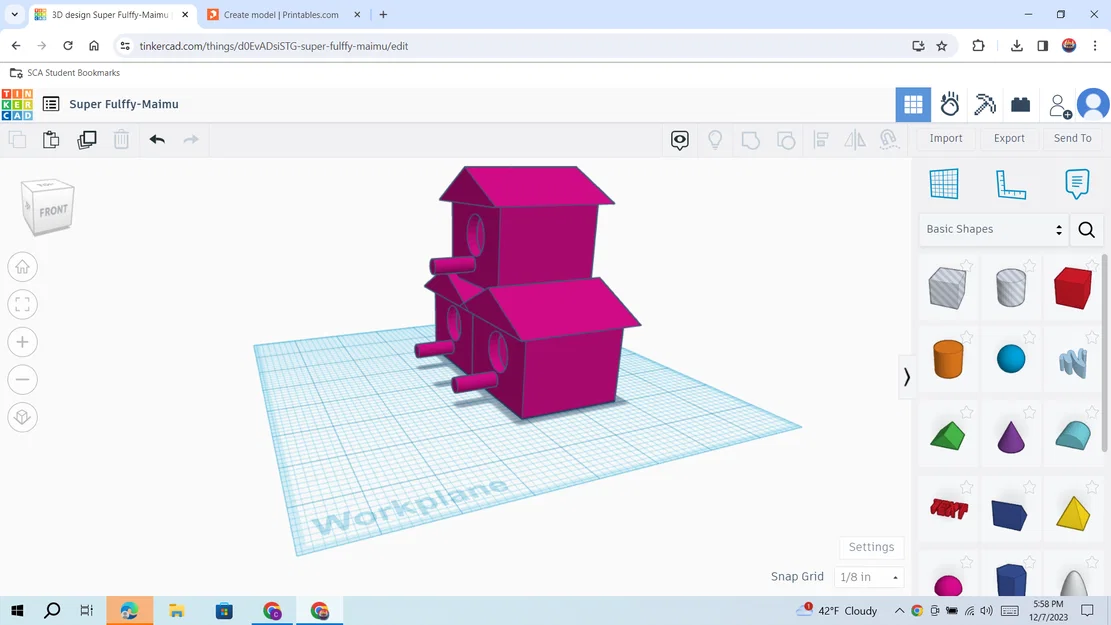The width and height of the screenshot is (1111, 625).
Task: Click the Export button
Action: [x=1009, y=138]
